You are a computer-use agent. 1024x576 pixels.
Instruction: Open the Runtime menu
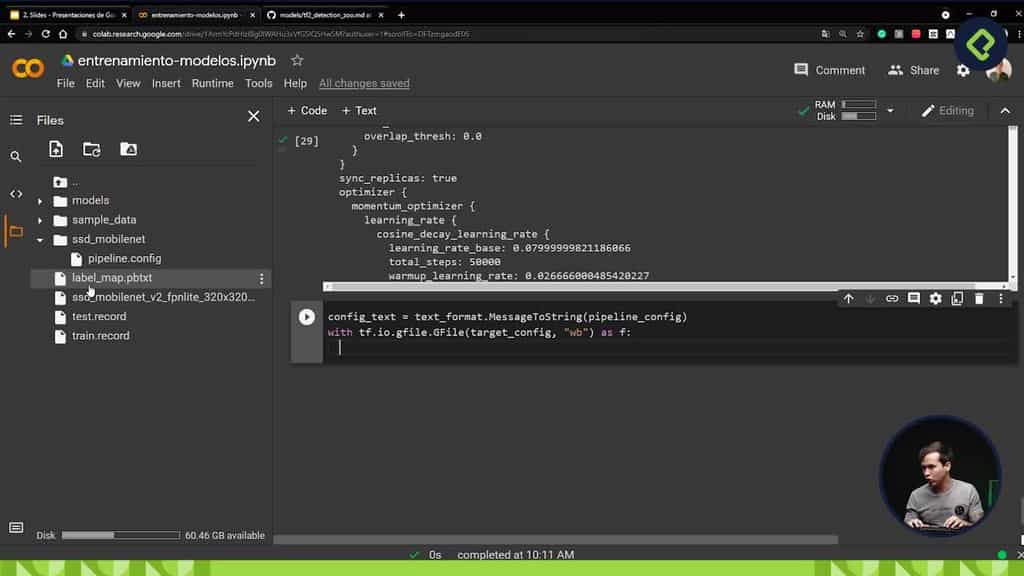tap(212, 83)
